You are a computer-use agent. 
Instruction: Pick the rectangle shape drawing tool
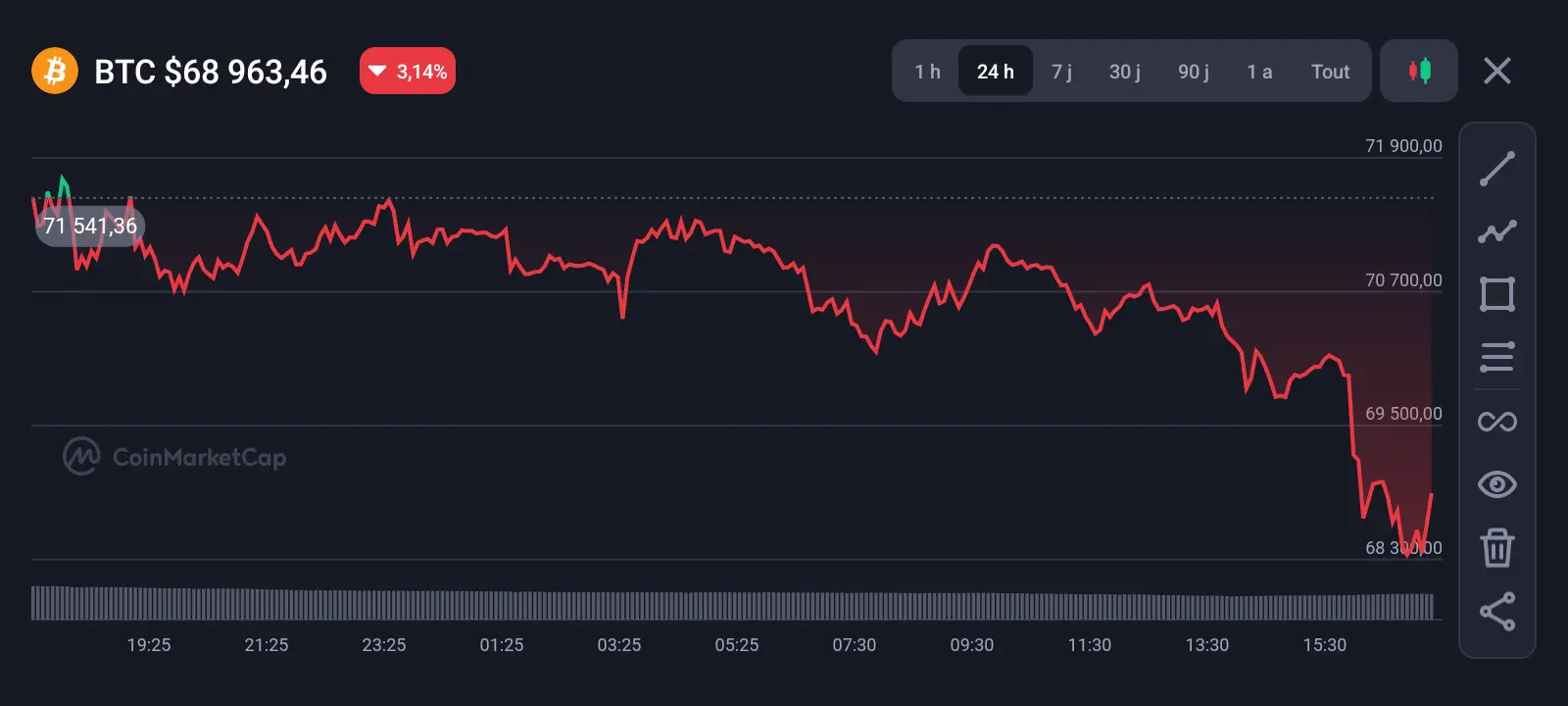pos(1497,294)
